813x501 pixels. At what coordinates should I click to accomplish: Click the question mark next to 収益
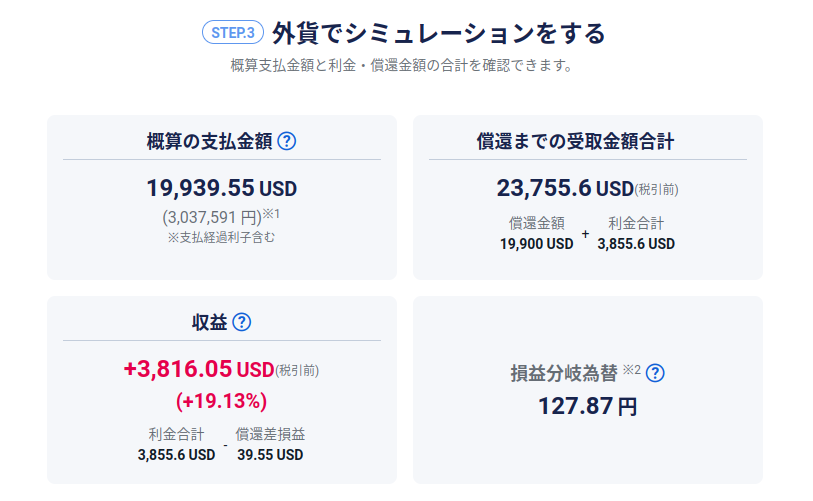241,322
